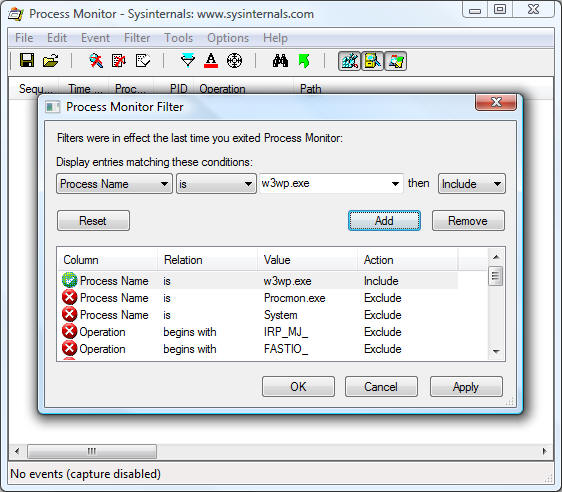Toggle Show File System Activity toolbar icon
This screenshot has height=492, width=562.
[x=372, y=61]
